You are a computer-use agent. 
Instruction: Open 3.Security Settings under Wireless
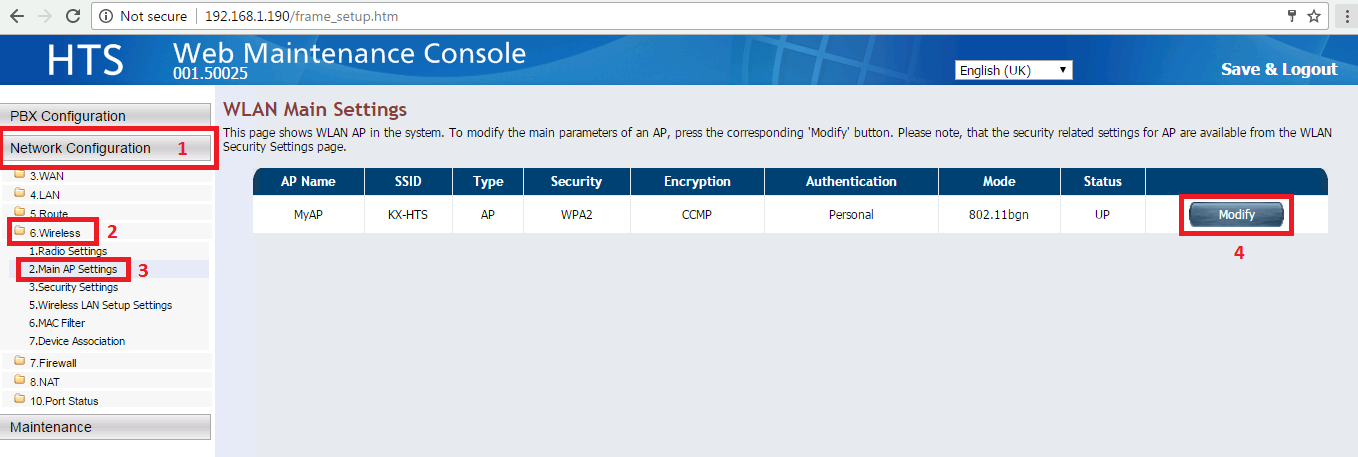click(73, 287)
